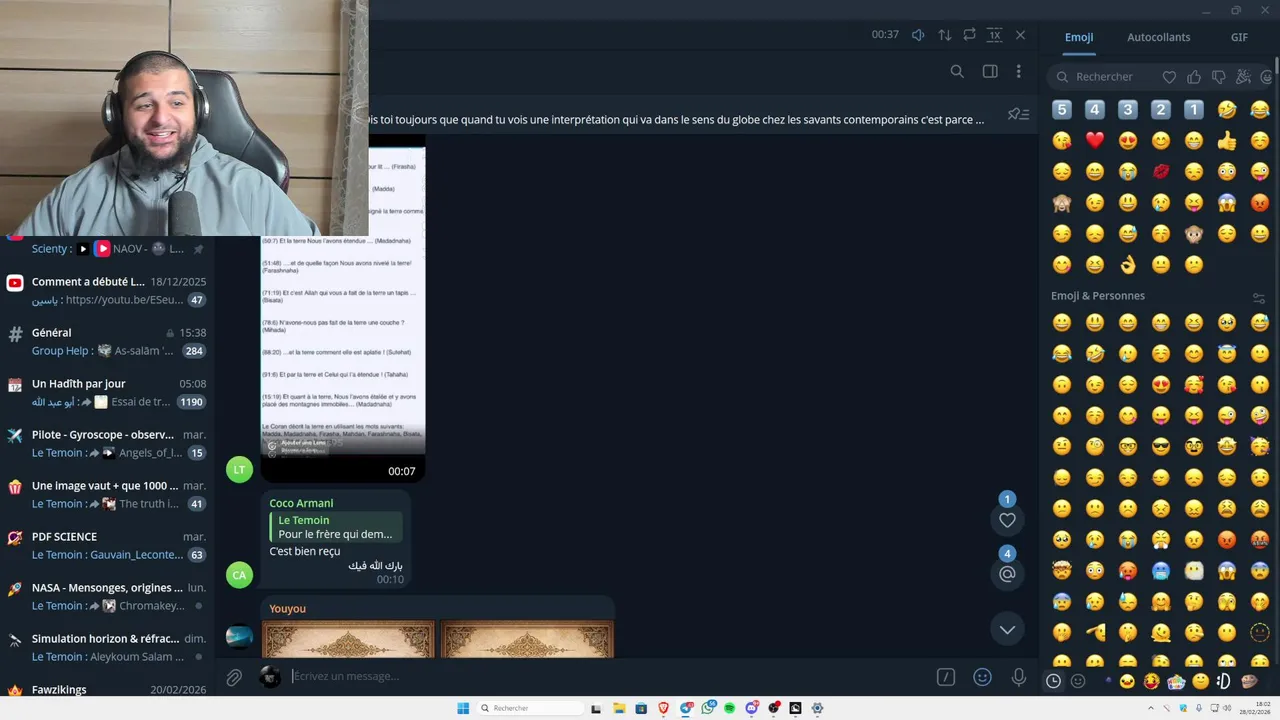Screen dimensions: 1280x720
Task: Insert the keycap 2 emoji
Action: click(1161, 110)
